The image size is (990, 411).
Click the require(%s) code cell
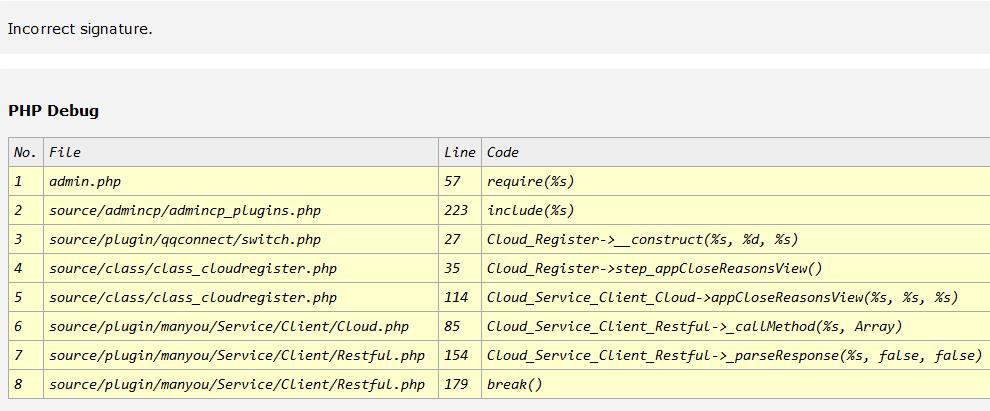point(531,181)
